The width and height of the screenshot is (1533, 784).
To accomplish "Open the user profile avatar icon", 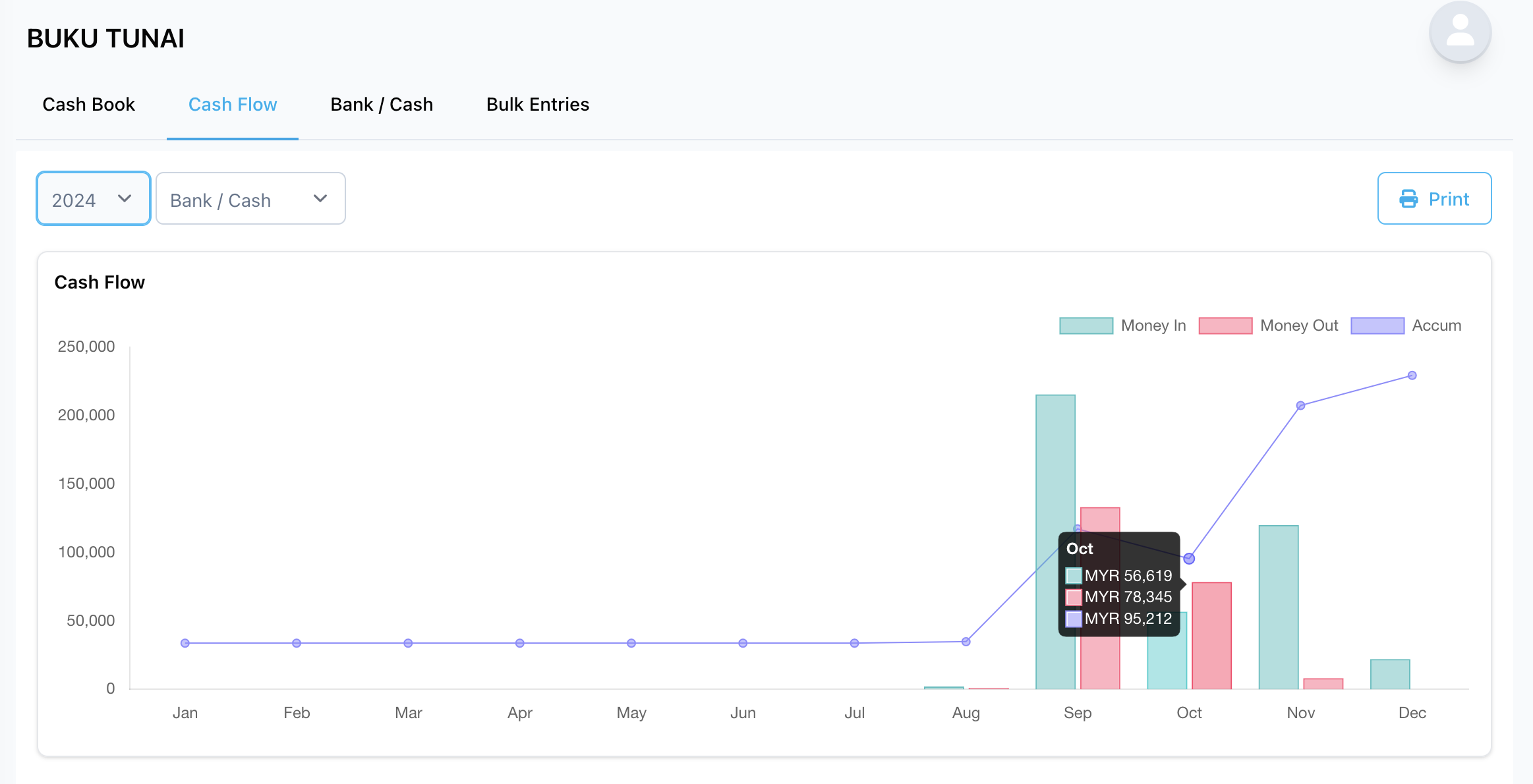I will (1460, 32).
